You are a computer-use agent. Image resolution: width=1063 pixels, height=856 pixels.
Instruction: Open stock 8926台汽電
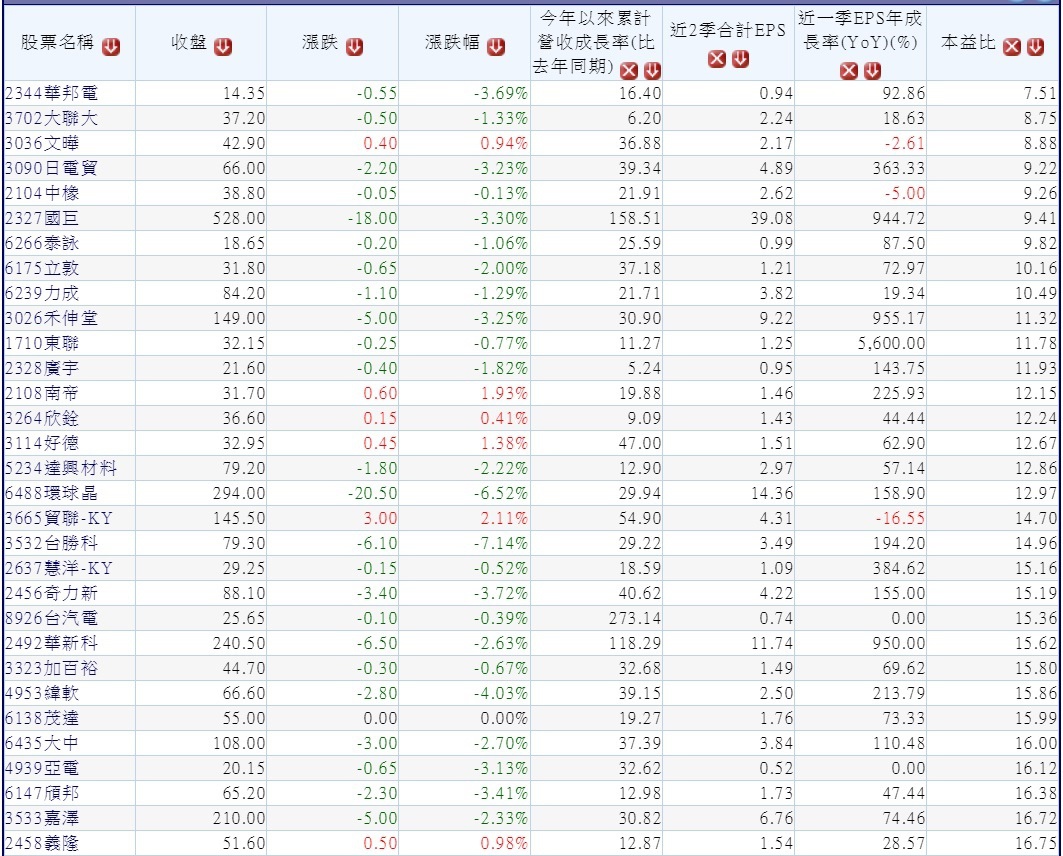(x=52, y=619)
